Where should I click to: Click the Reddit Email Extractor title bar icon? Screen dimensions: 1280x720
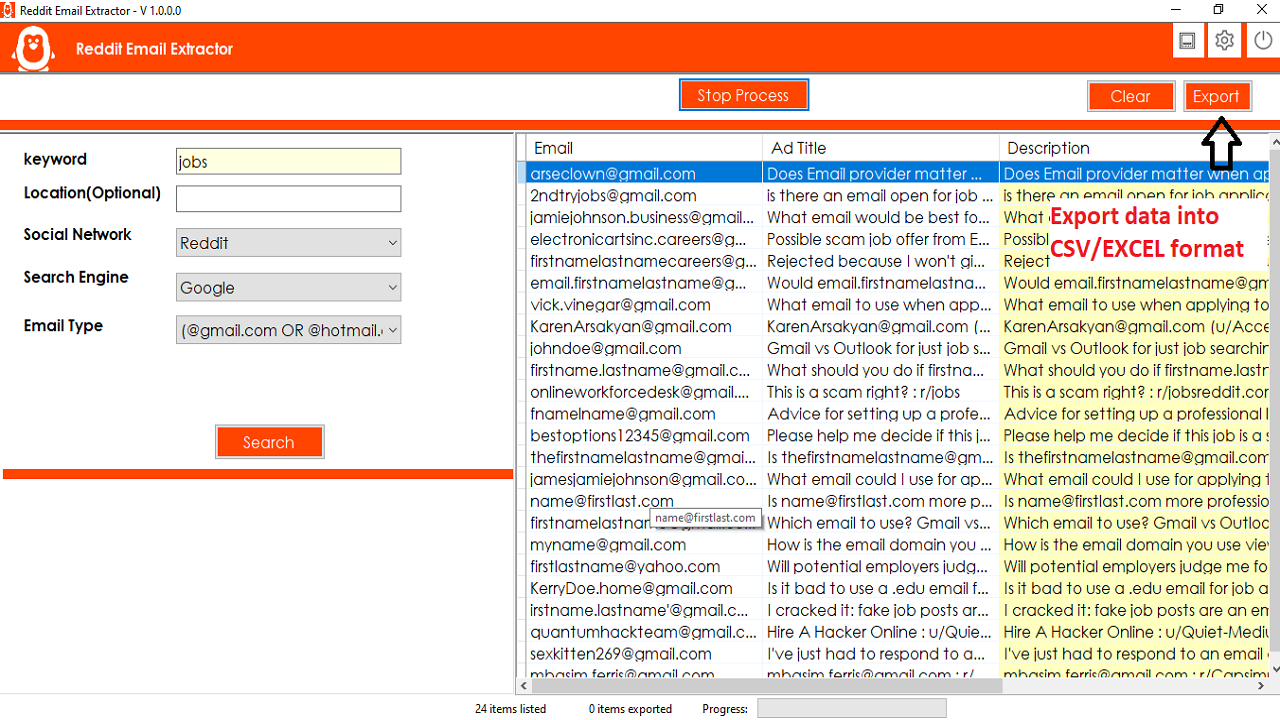(10, 9)
